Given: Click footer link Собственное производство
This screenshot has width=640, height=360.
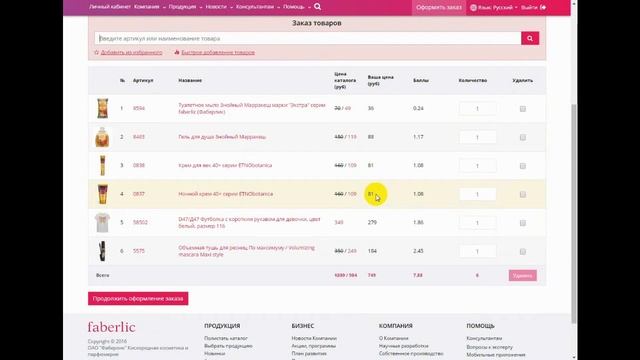Looking at the screenshot, I should click(411, 353).
